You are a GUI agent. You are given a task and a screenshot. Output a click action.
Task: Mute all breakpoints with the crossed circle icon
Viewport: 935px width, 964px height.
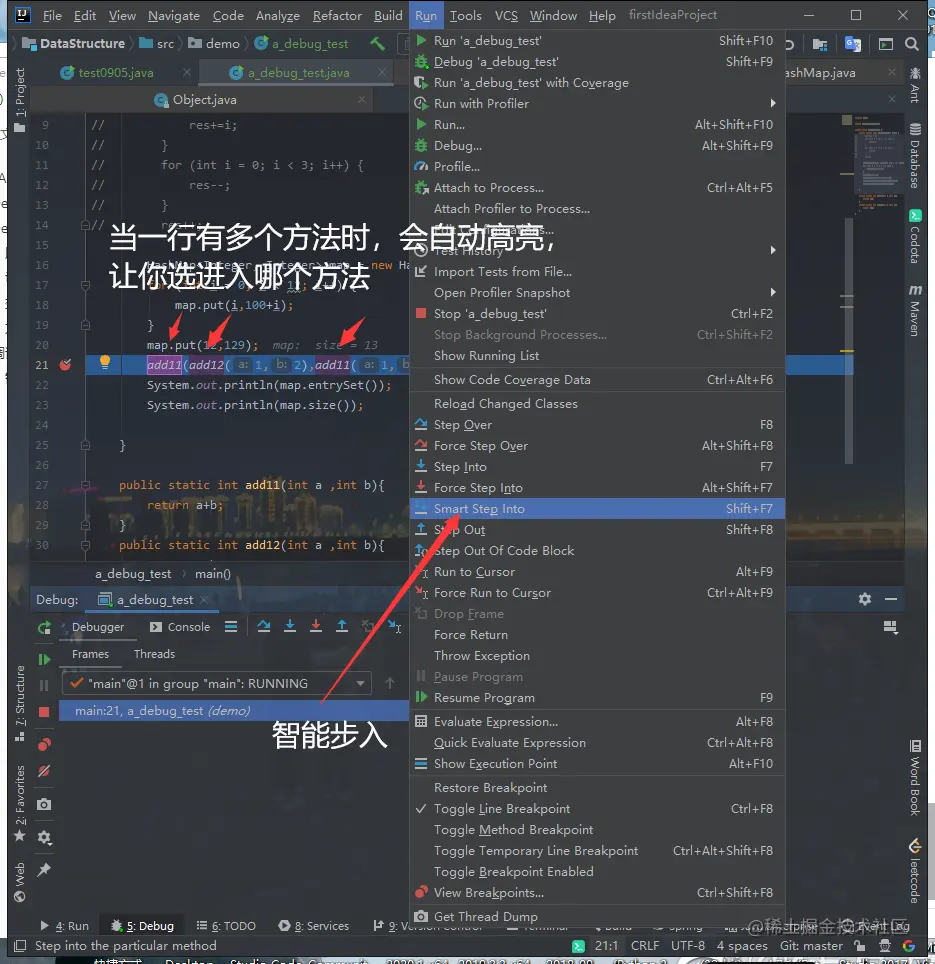[x=44, y=772]
